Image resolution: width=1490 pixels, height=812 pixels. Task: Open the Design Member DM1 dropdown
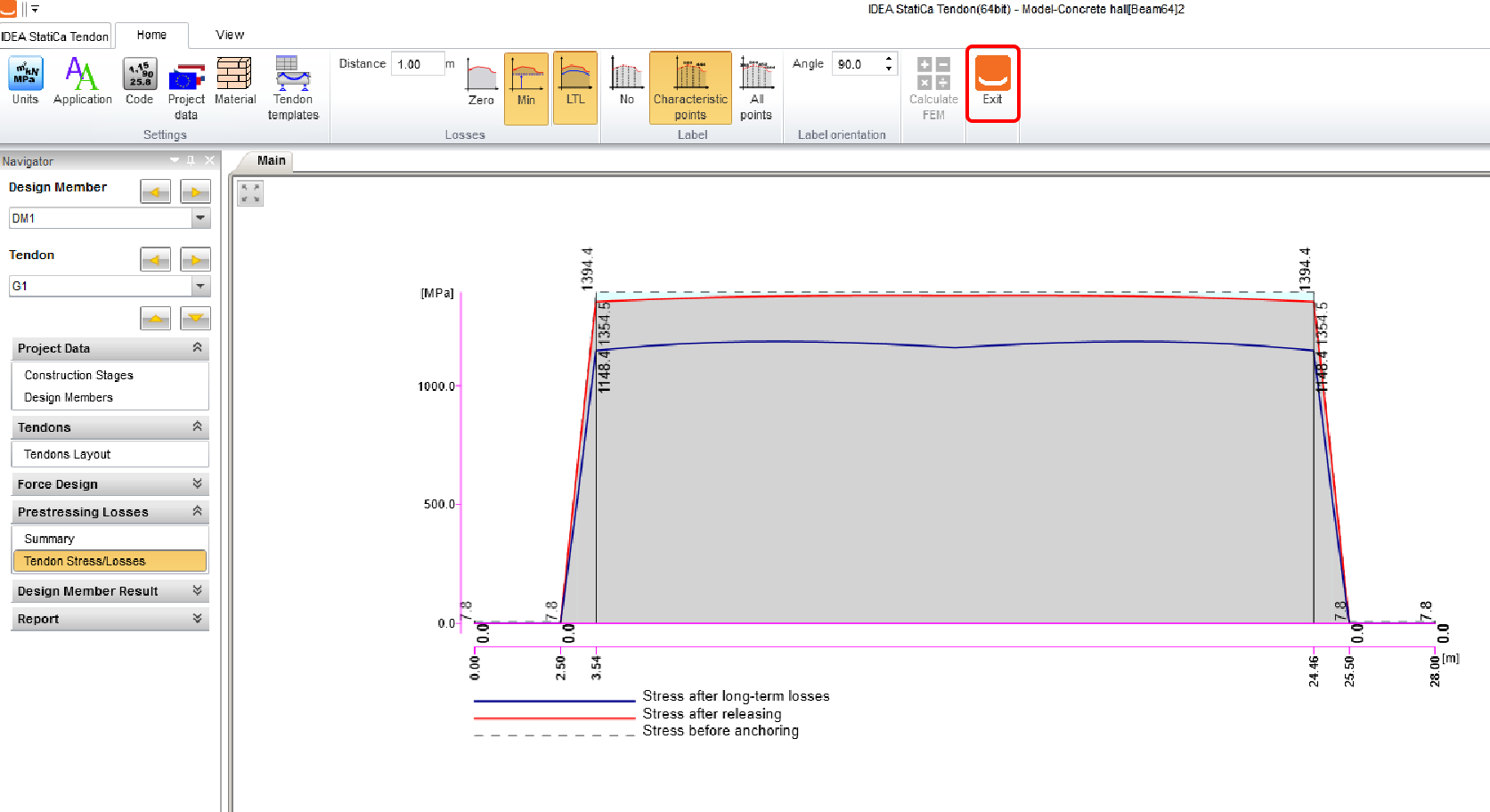coord(200,218)
